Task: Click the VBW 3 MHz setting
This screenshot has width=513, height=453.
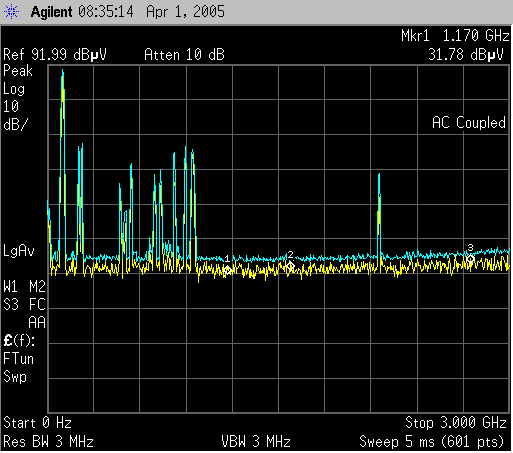Action: (256, 442)
